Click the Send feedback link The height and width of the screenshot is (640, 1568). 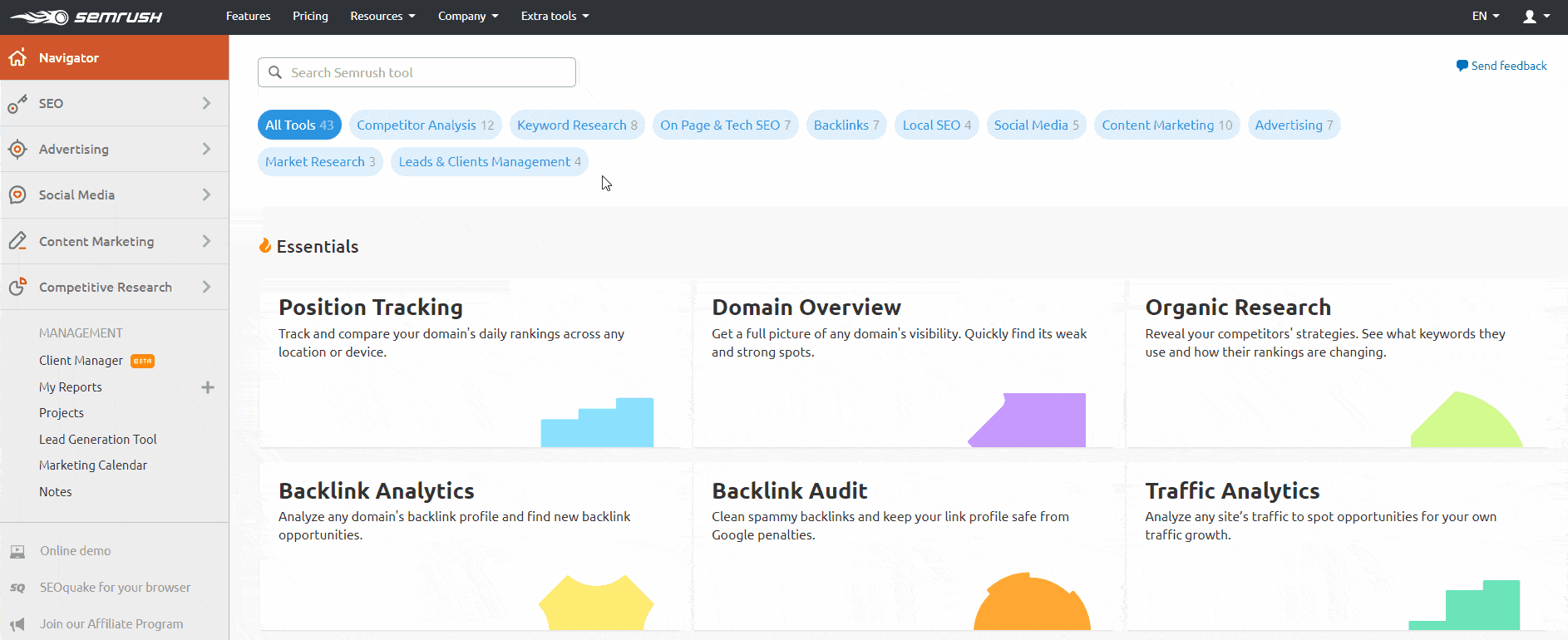pyautogui.click(x=1501, y=66)
